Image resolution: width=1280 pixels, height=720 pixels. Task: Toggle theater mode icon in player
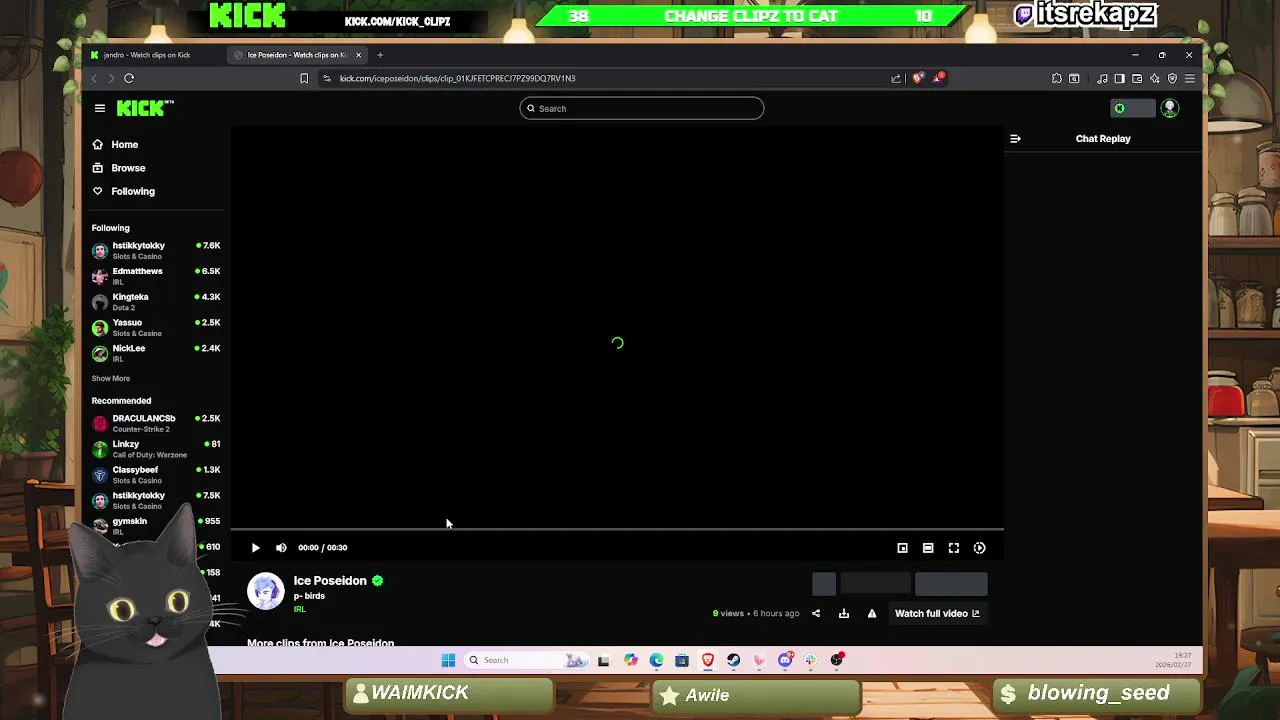[928, 548]
